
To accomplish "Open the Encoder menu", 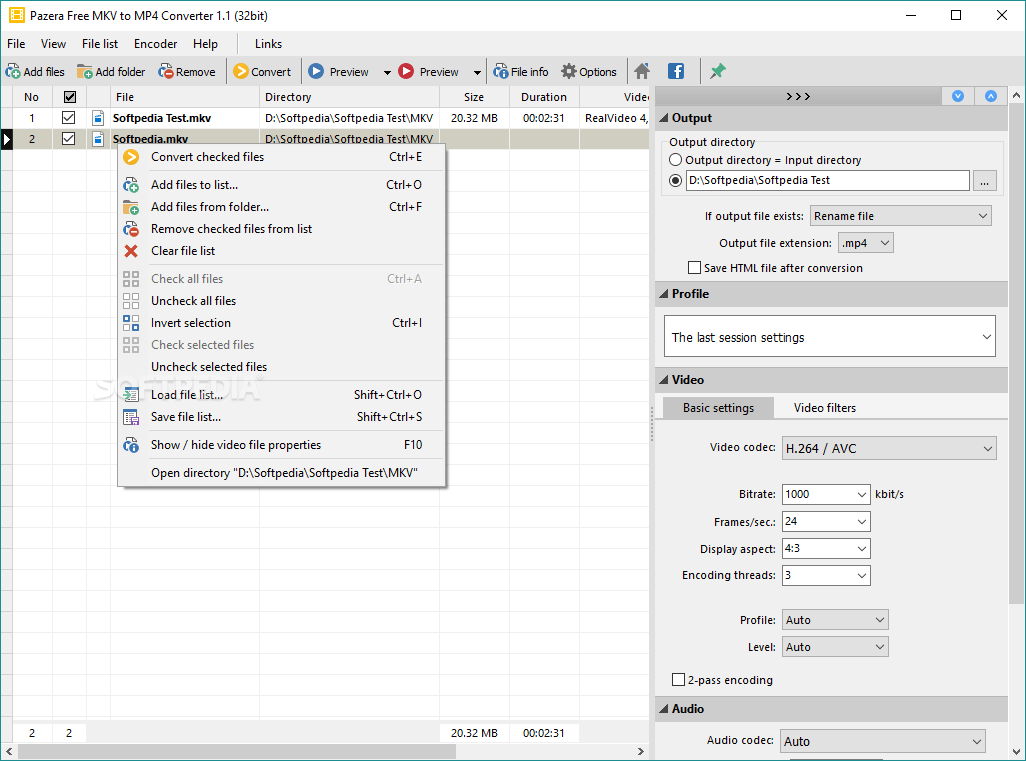I will tap(156, 44).
